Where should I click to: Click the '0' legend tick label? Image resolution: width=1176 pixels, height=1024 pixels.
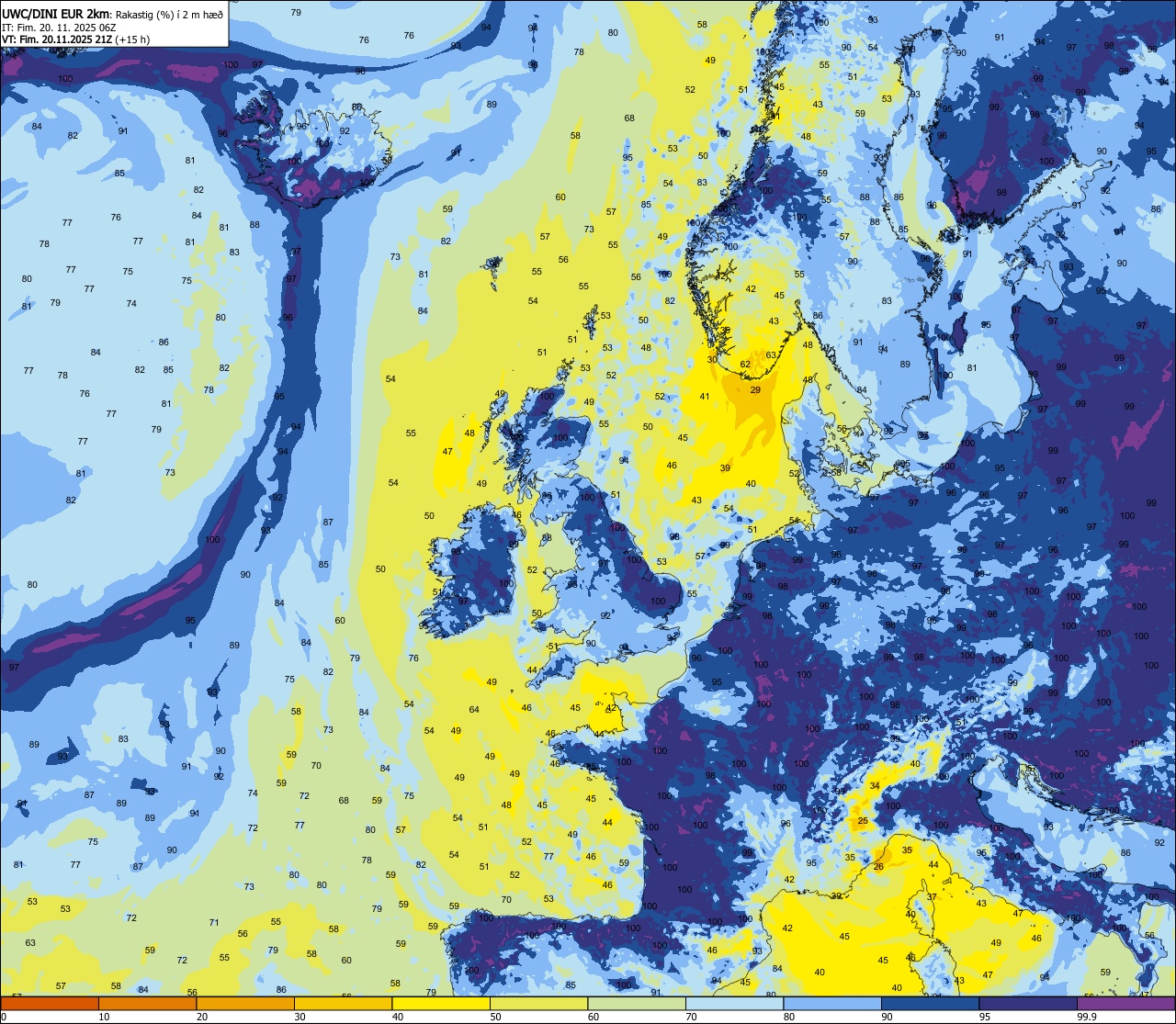point(5,1017)
